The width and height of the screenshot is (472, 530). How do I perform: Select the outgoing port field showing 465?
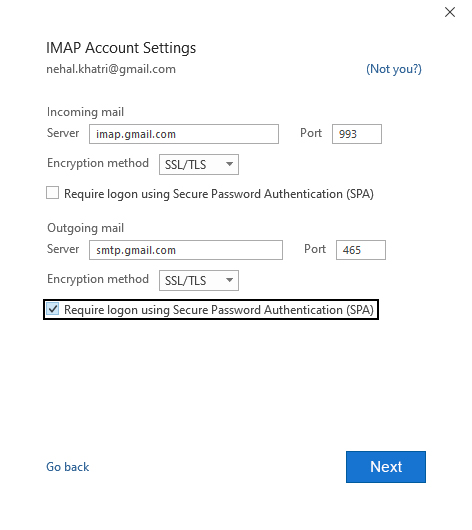pos(361,250)
